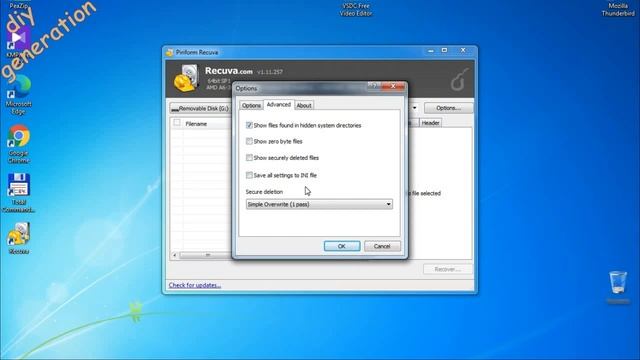Click the Piriform pear logo
The height and width of the screenshot is (360, 640).
click(459, 79)
